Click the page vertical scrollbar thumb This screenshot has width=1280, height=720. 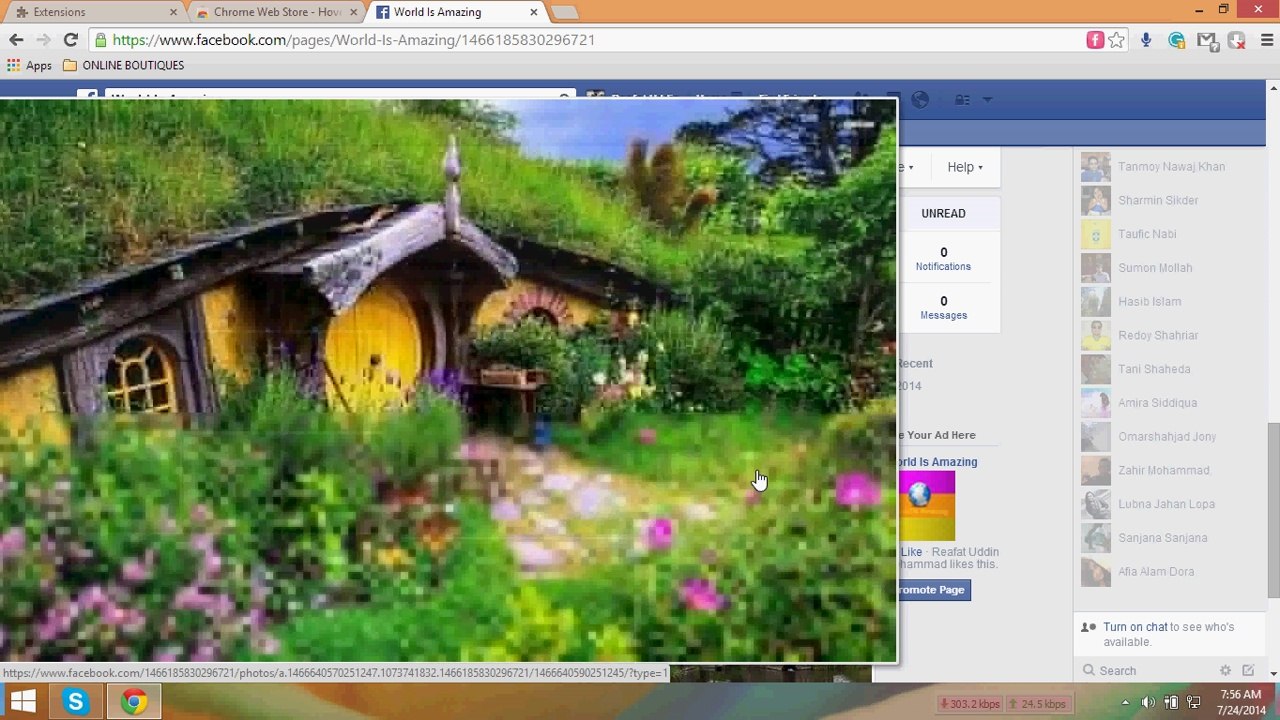1273,510
